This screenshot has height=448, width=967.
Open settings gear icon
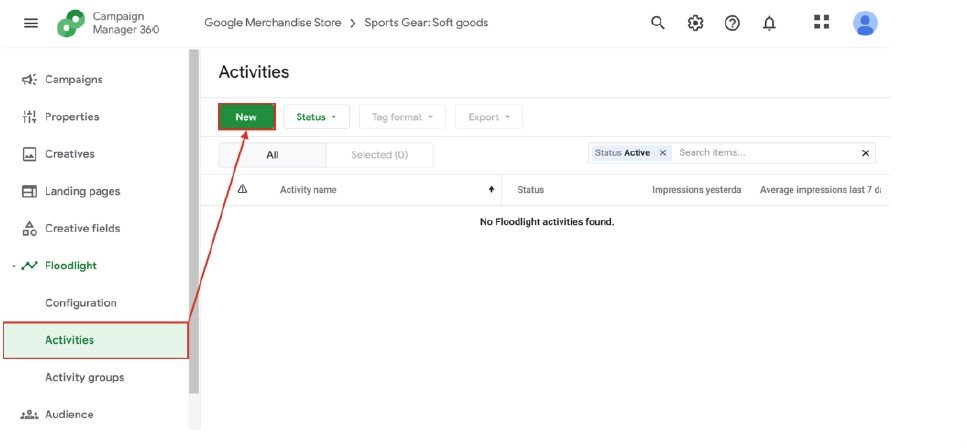coord(695,23)
